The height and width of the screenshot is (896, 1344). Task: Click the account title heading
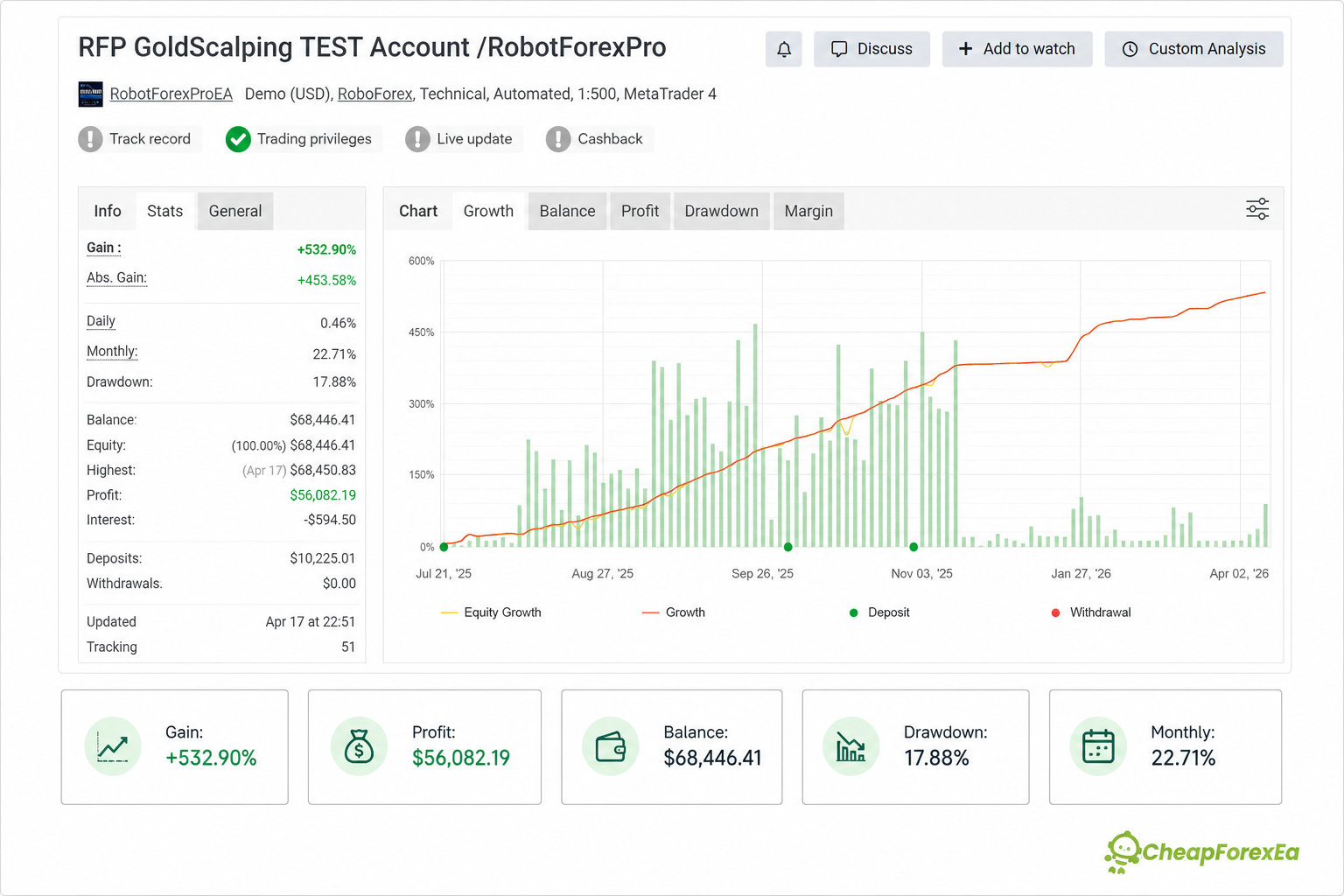[372, 47]
